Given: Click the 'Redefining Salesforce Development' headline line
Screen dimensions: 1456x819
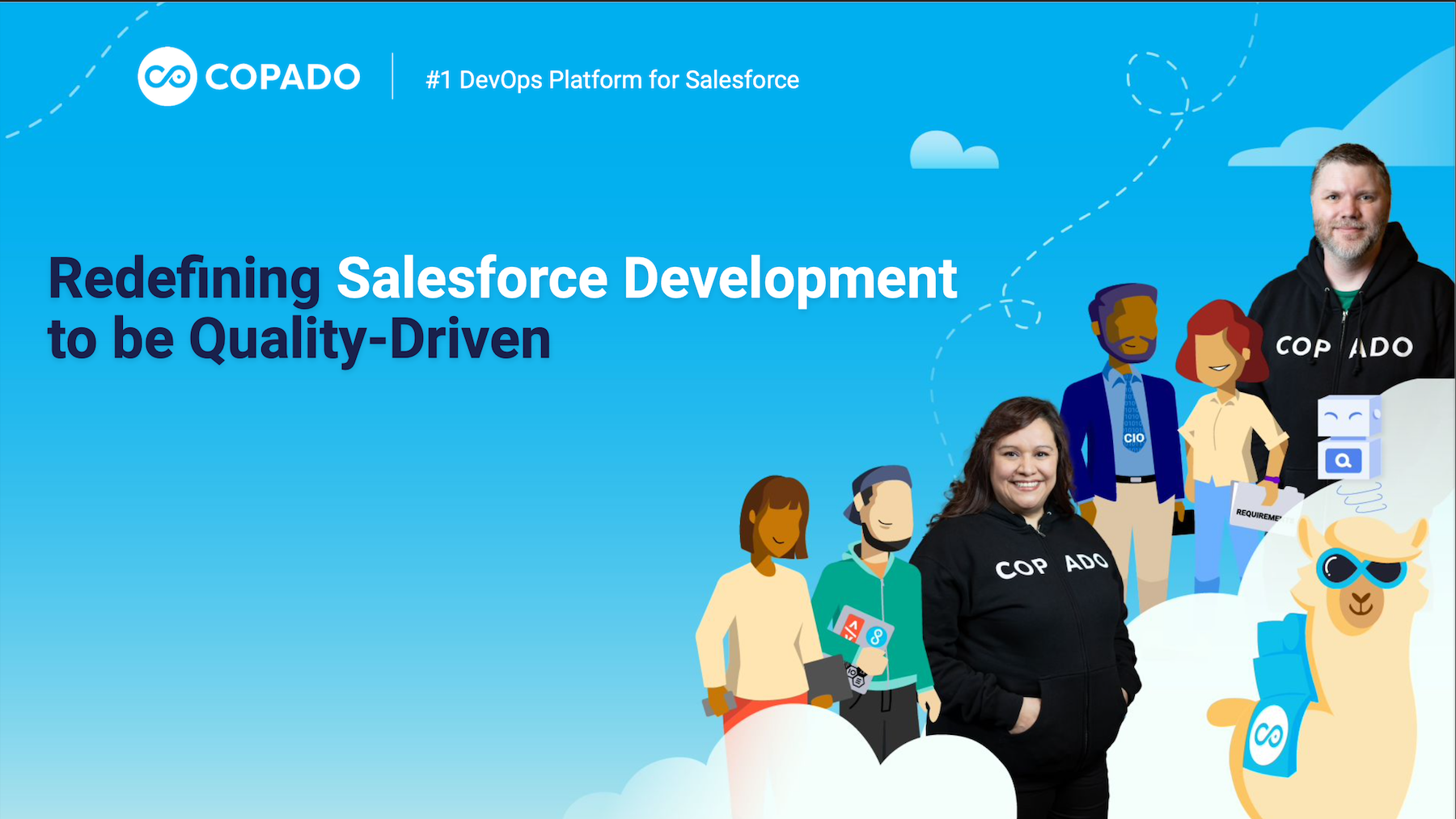Looking at the screenshot, I should point(502,279).
